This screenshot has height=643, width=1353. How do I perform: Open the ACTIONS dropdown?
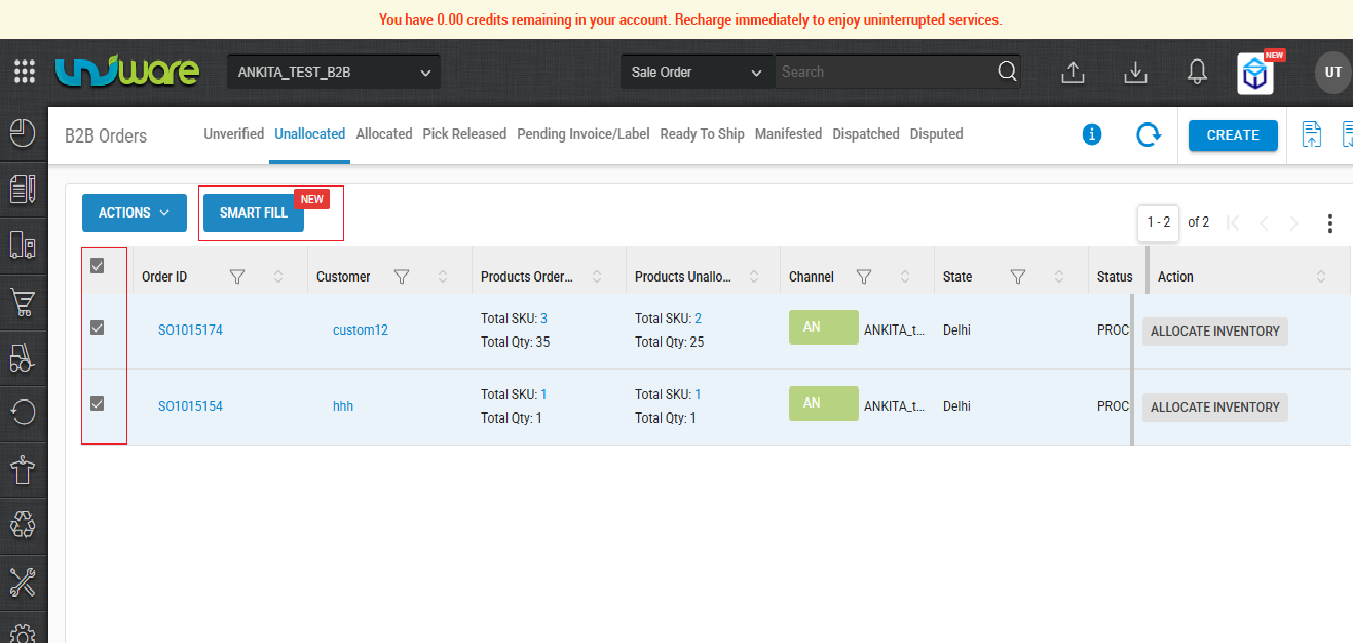click(134, 212)
